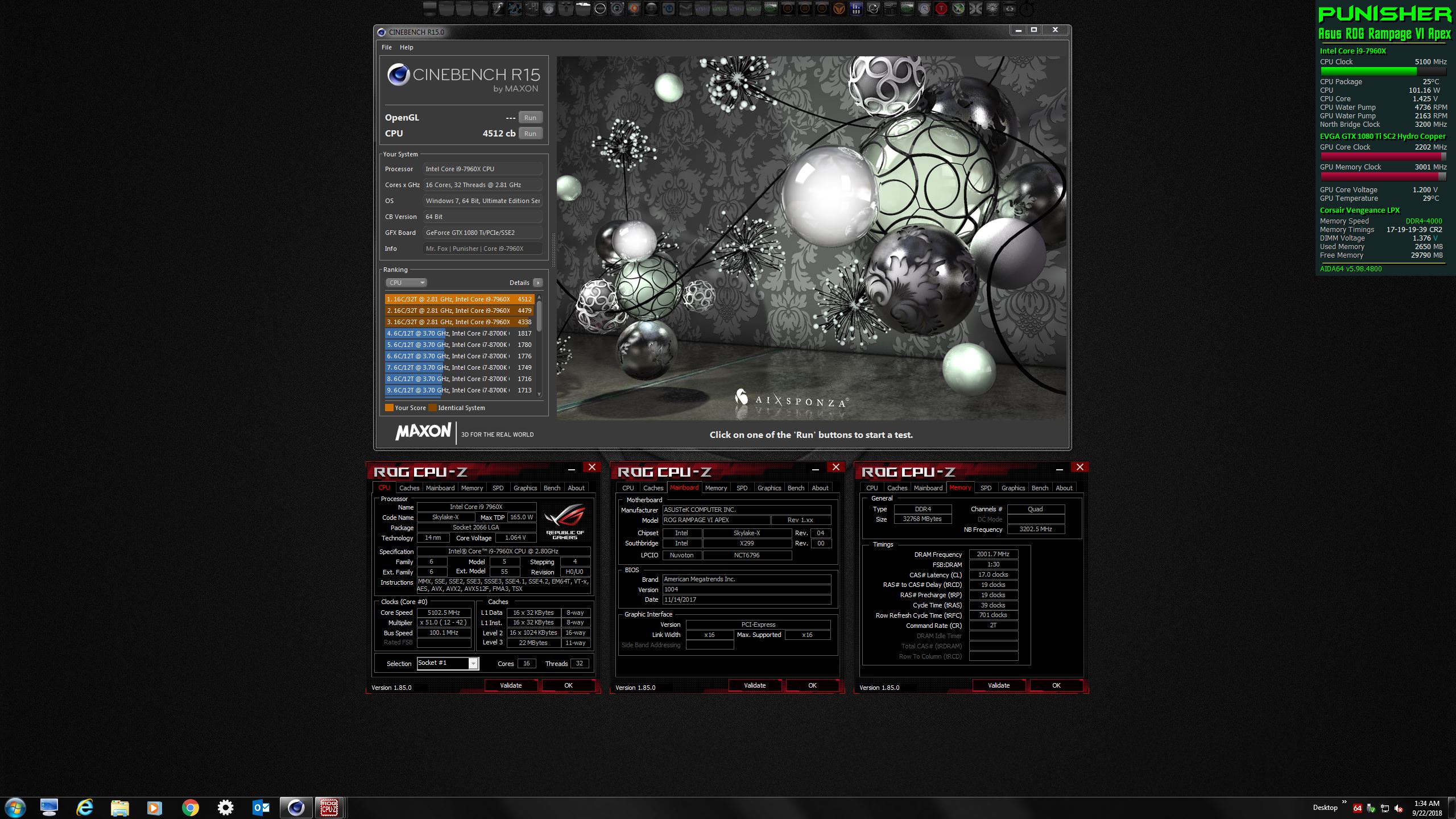
Task: Click the ranking list scrollbar
Action: pyautogui.click(x=539, y=316)
